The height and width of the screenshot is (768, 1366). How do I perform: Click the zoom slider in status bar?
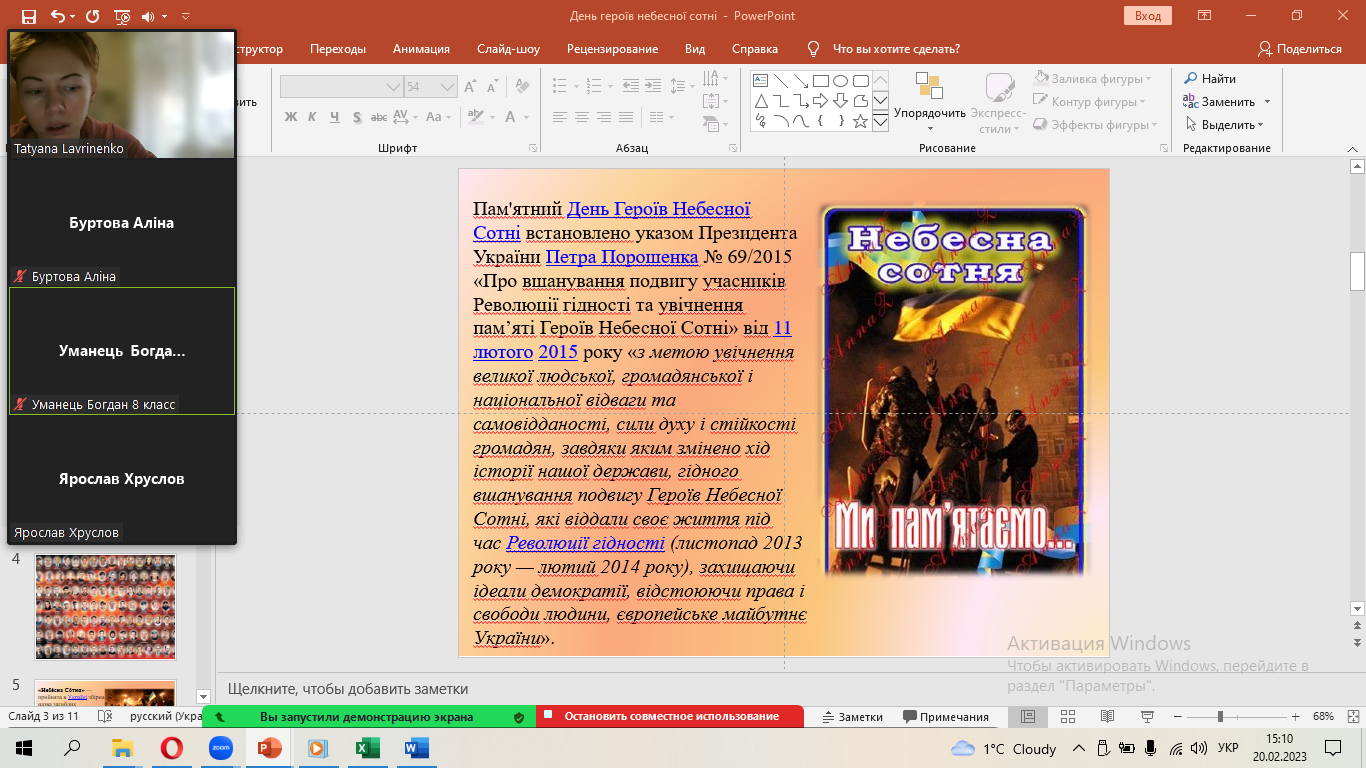click(1219, 717)
